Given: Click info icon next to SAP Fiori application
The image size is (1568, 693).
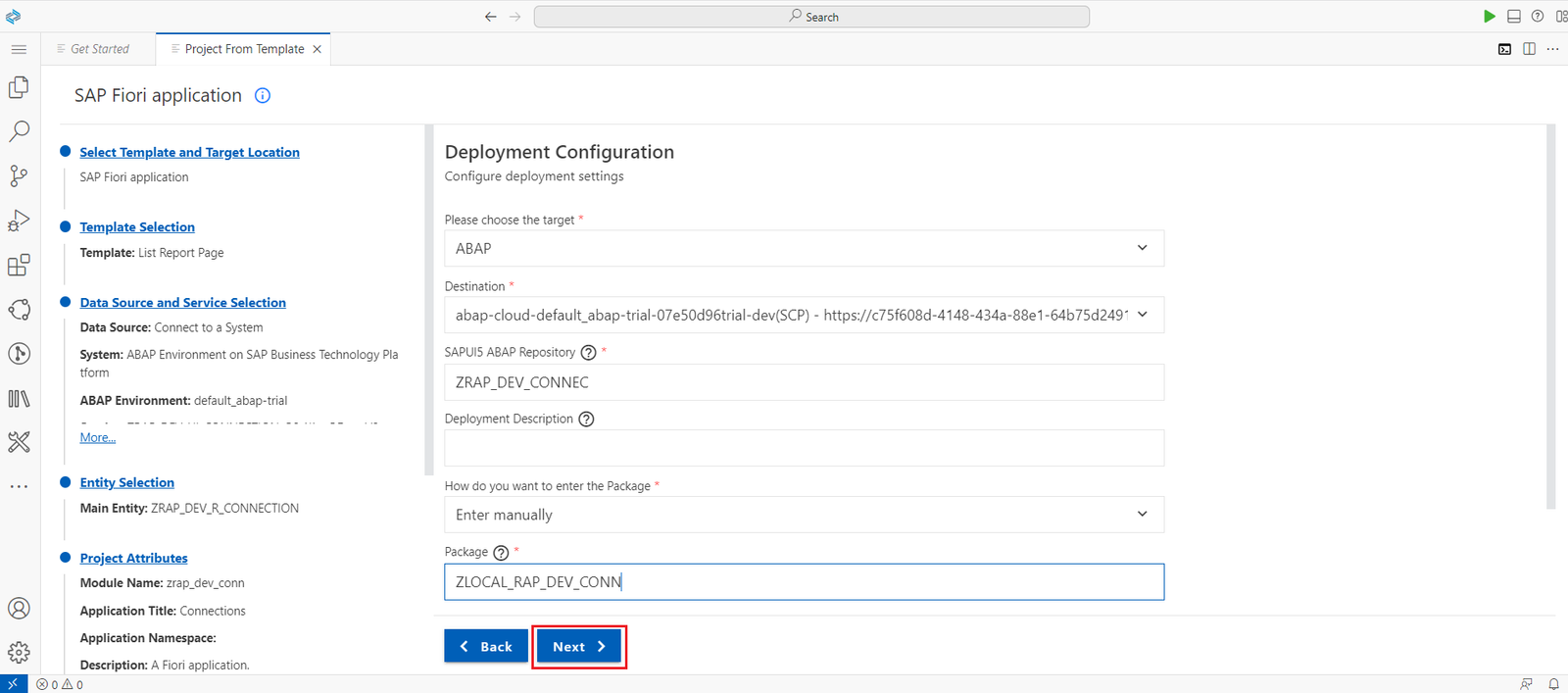Looking at the screenshot, I should (263, 95).
